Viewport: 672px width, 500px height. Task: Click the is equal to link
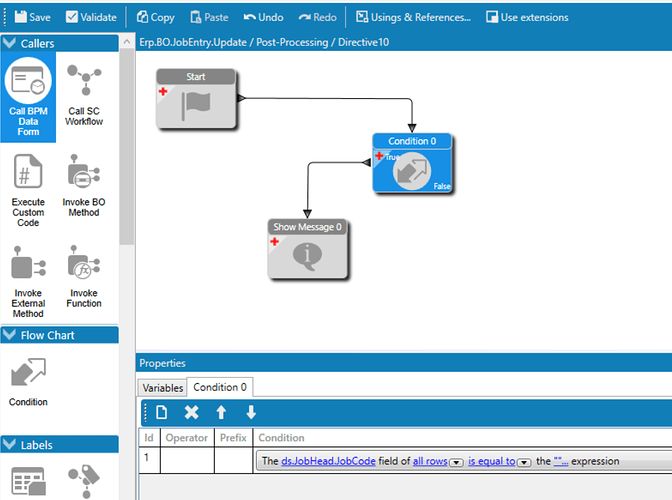tap(491, 461)
